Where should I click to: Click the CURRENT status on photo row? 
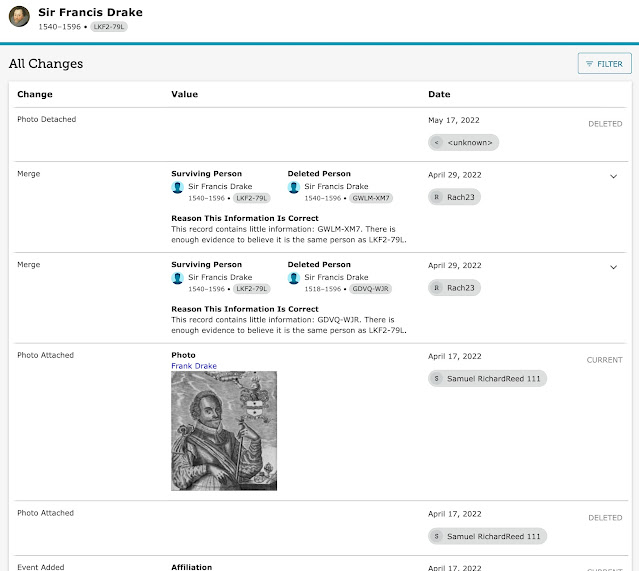605,360
